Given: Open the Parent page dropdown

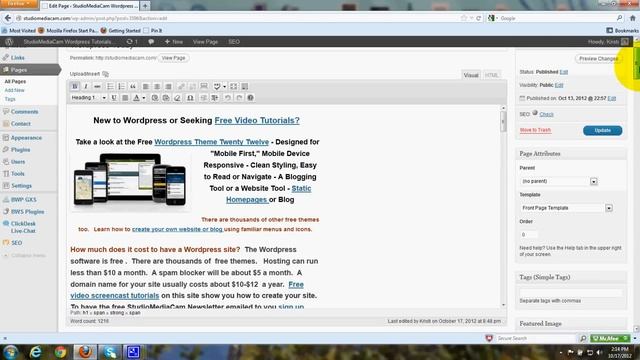Looking at the screenshot, I should [559, 181].
